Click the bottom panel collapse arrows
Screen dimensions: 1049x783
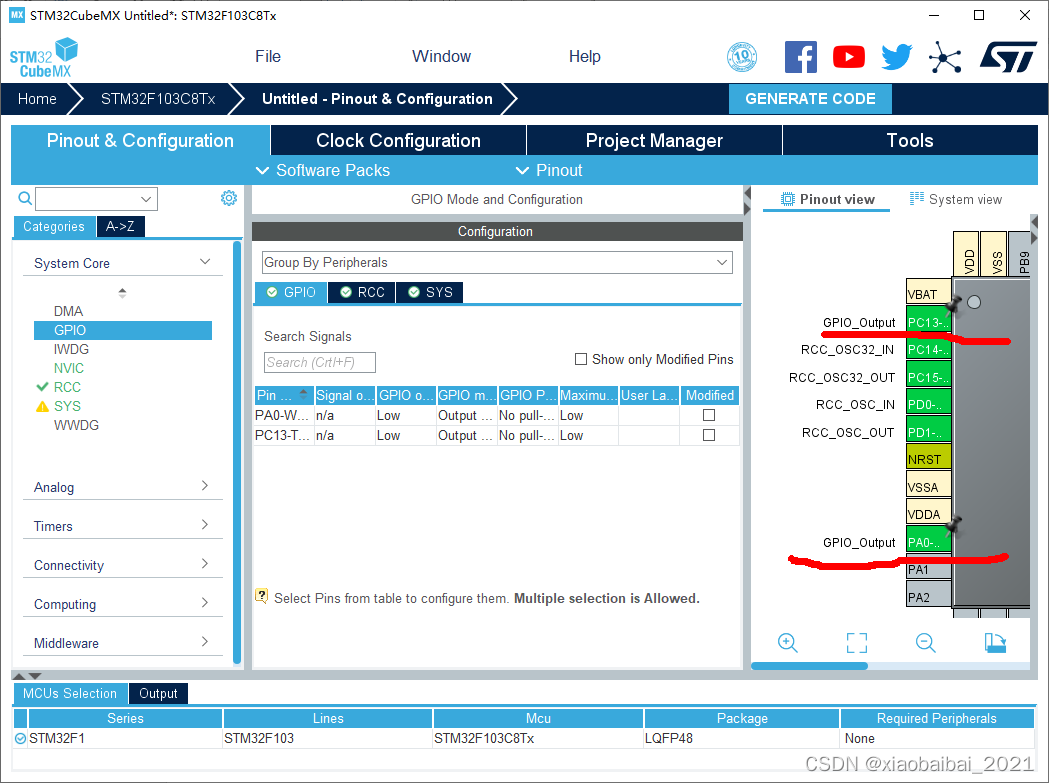click(27, 676)
